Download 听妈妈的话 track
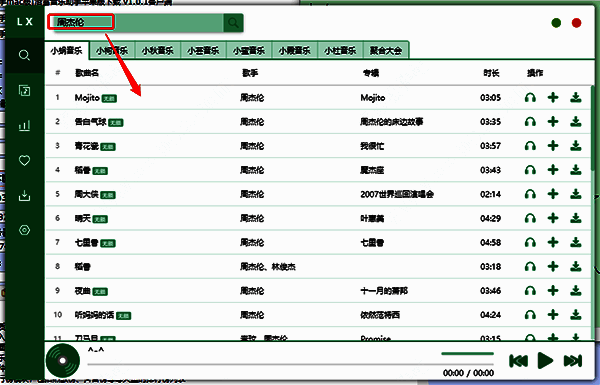This screenshot has width=600, height=385. coord(576,315)
